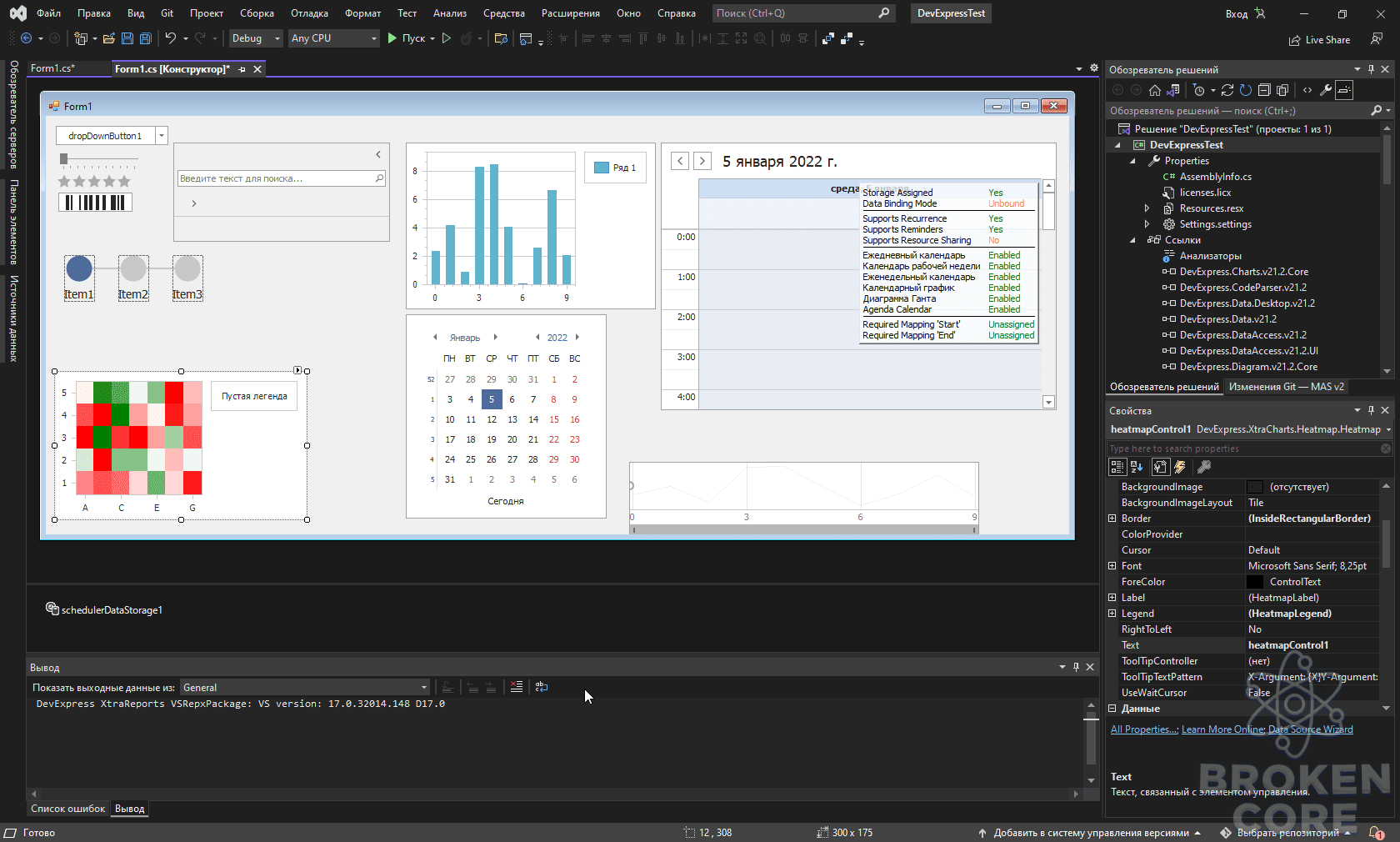This screenshot has width=1400, height=842.
Task: Open the Отладка menu
Action: [x=309, y=13]
